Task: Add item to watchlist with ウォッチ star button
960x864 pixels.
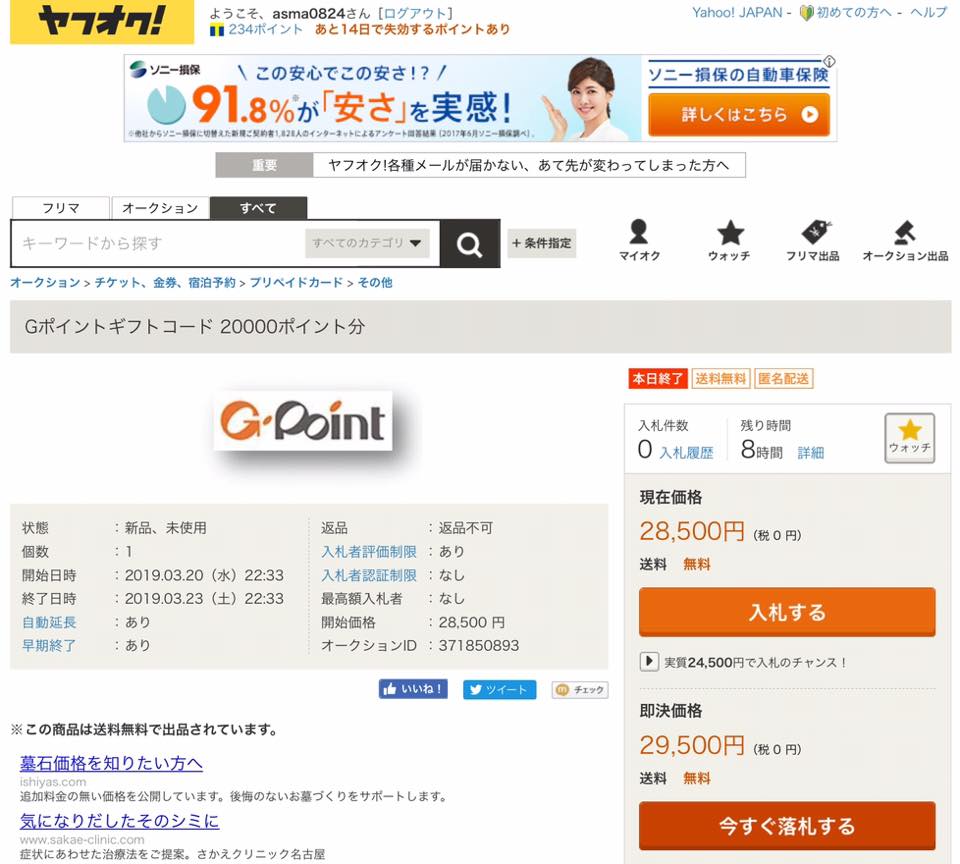Action: pyautogui.click(x=909, y=438)
